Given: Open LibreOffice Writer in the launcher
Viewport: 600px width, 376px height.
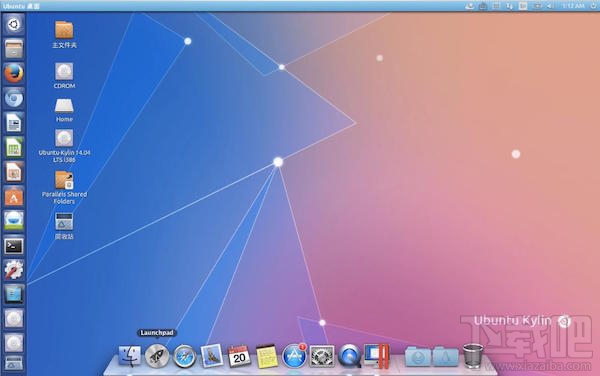Looking at the screenshot, I should point(14,122).
